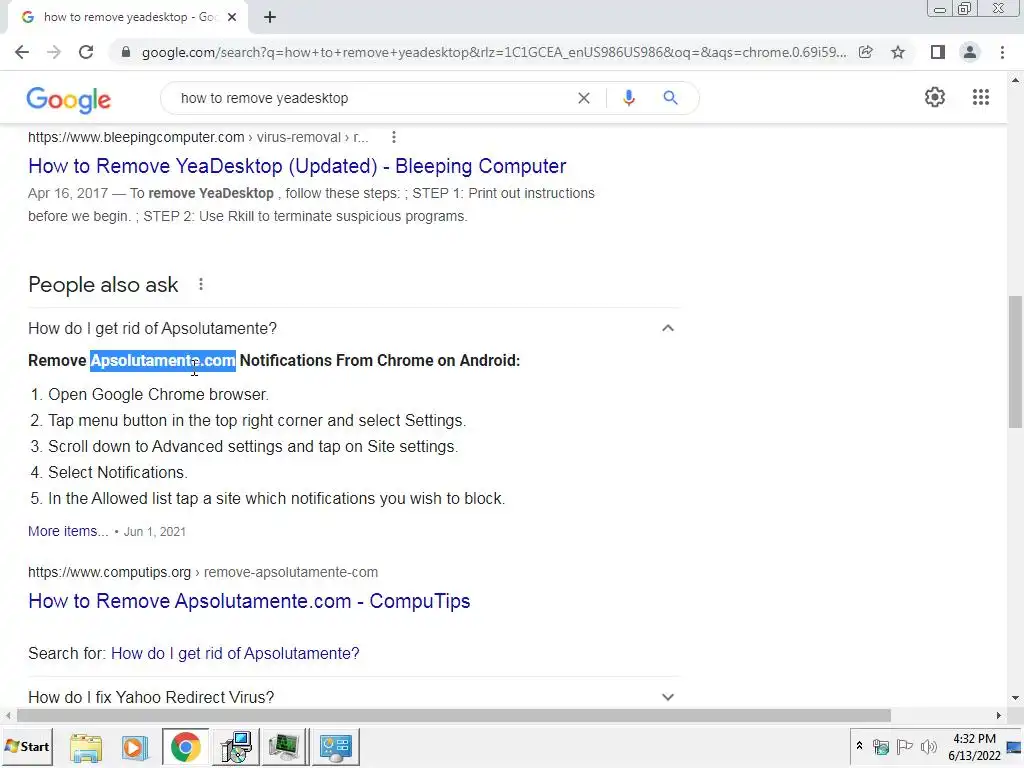Viewport: 1024px width, 768px height.
Task: Click the computips.org URL breadcrumb
Action: tap(202, 572)
